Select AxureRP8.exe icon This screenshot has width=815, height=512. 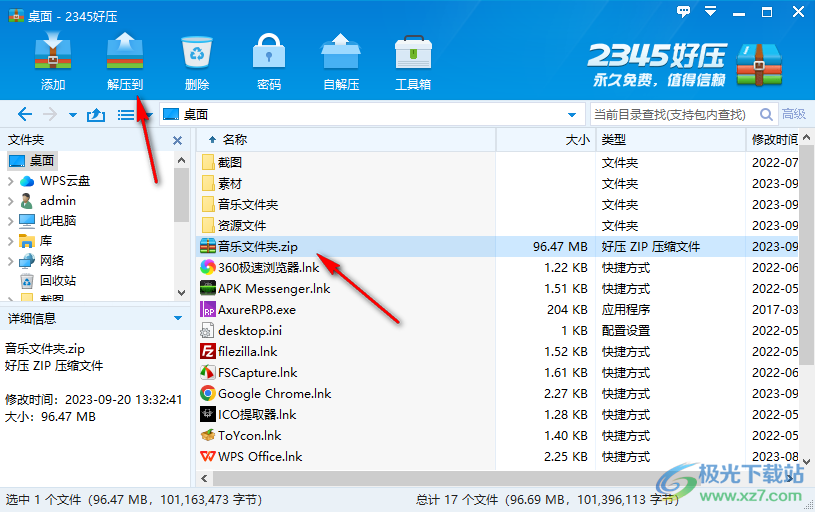click(208, 309)
